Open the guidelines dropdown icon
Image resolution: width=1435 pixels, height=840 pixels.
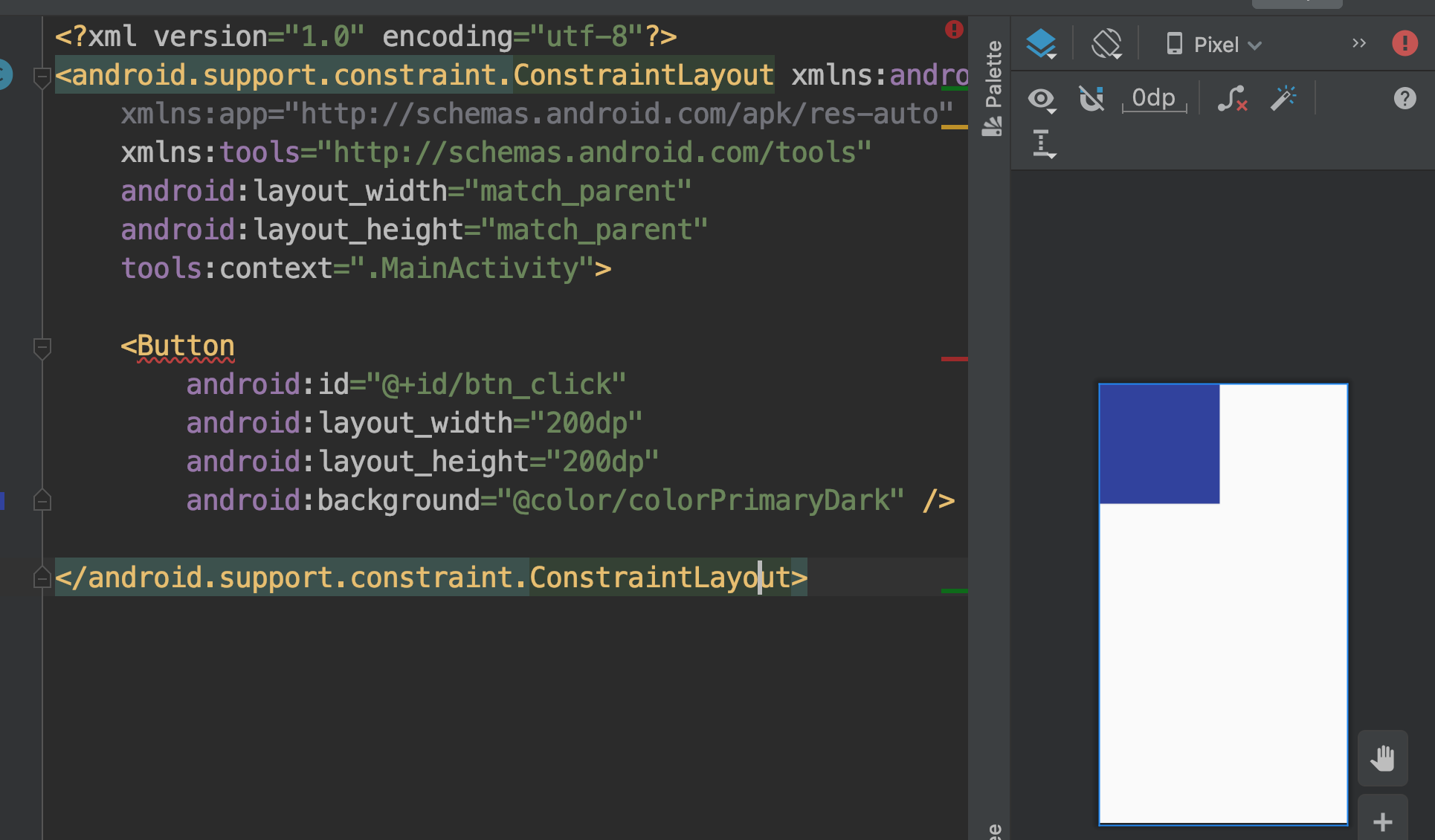pyautogui.click(x=1043, y=143)
